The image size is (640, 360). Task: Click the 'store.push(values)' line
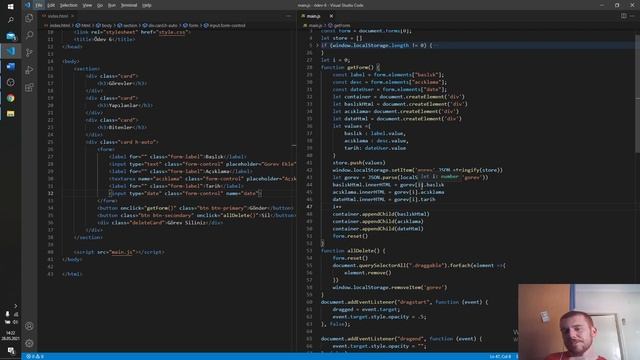coord(359,163)
